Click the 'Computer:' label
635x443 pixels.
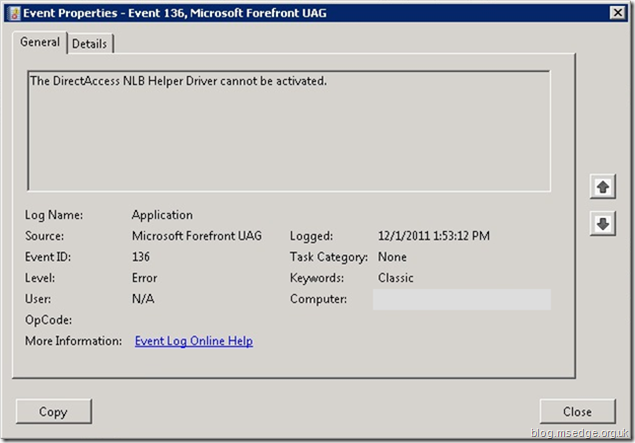point(318,299)
